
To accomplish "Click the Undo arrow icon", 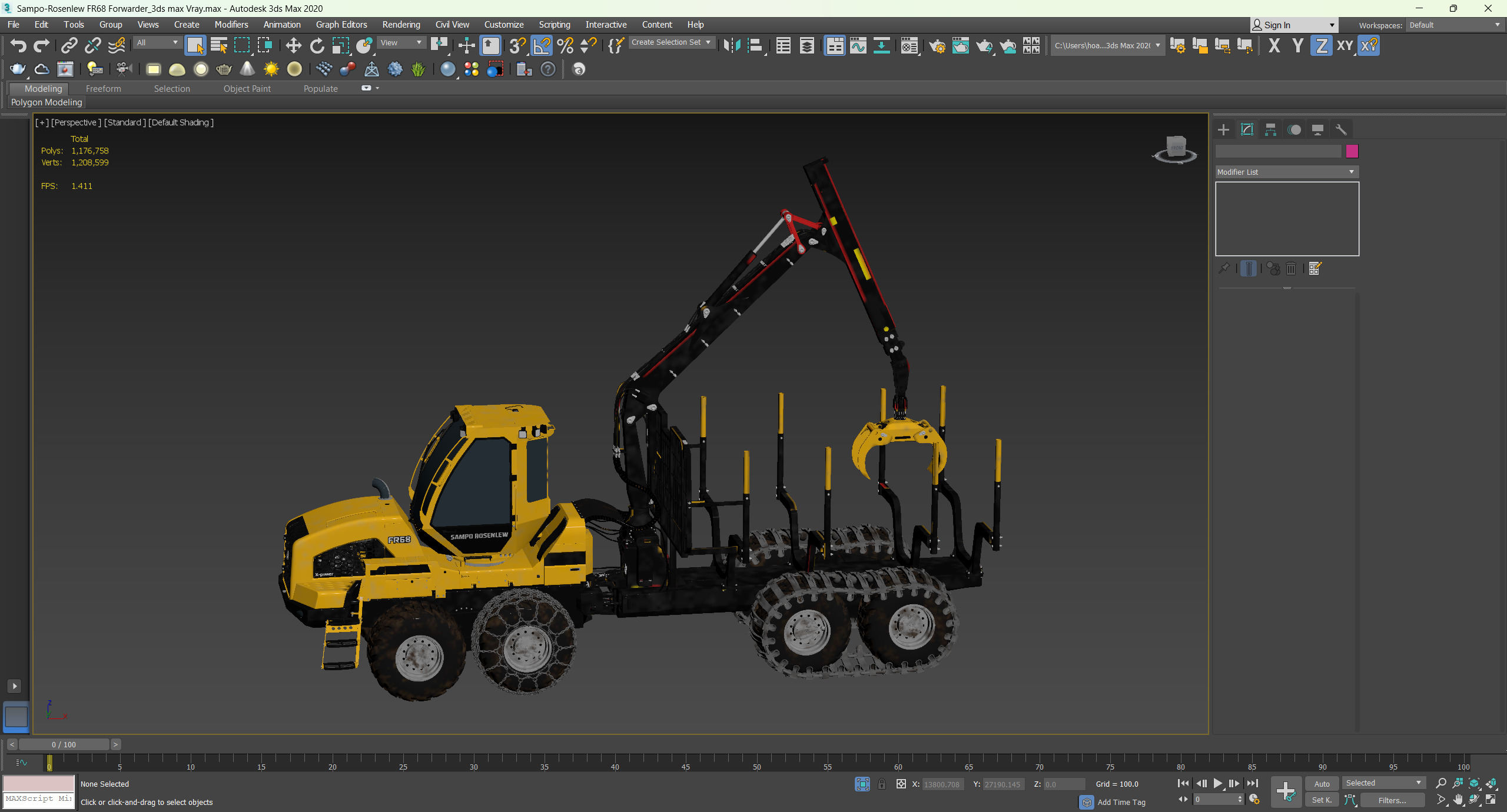I will coord(18,45).
